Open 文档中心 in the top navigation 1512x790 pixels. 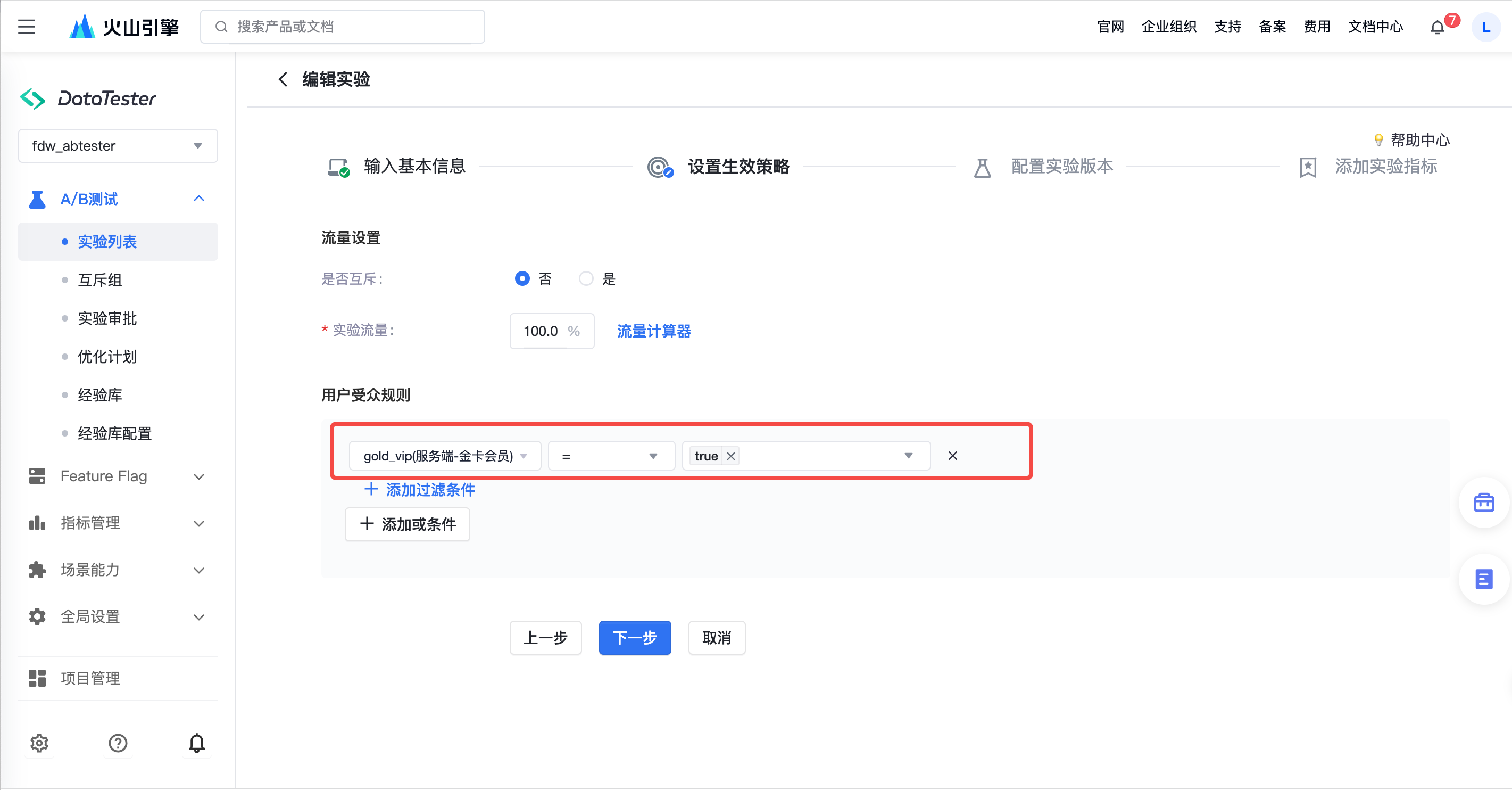click(1375, 27)
